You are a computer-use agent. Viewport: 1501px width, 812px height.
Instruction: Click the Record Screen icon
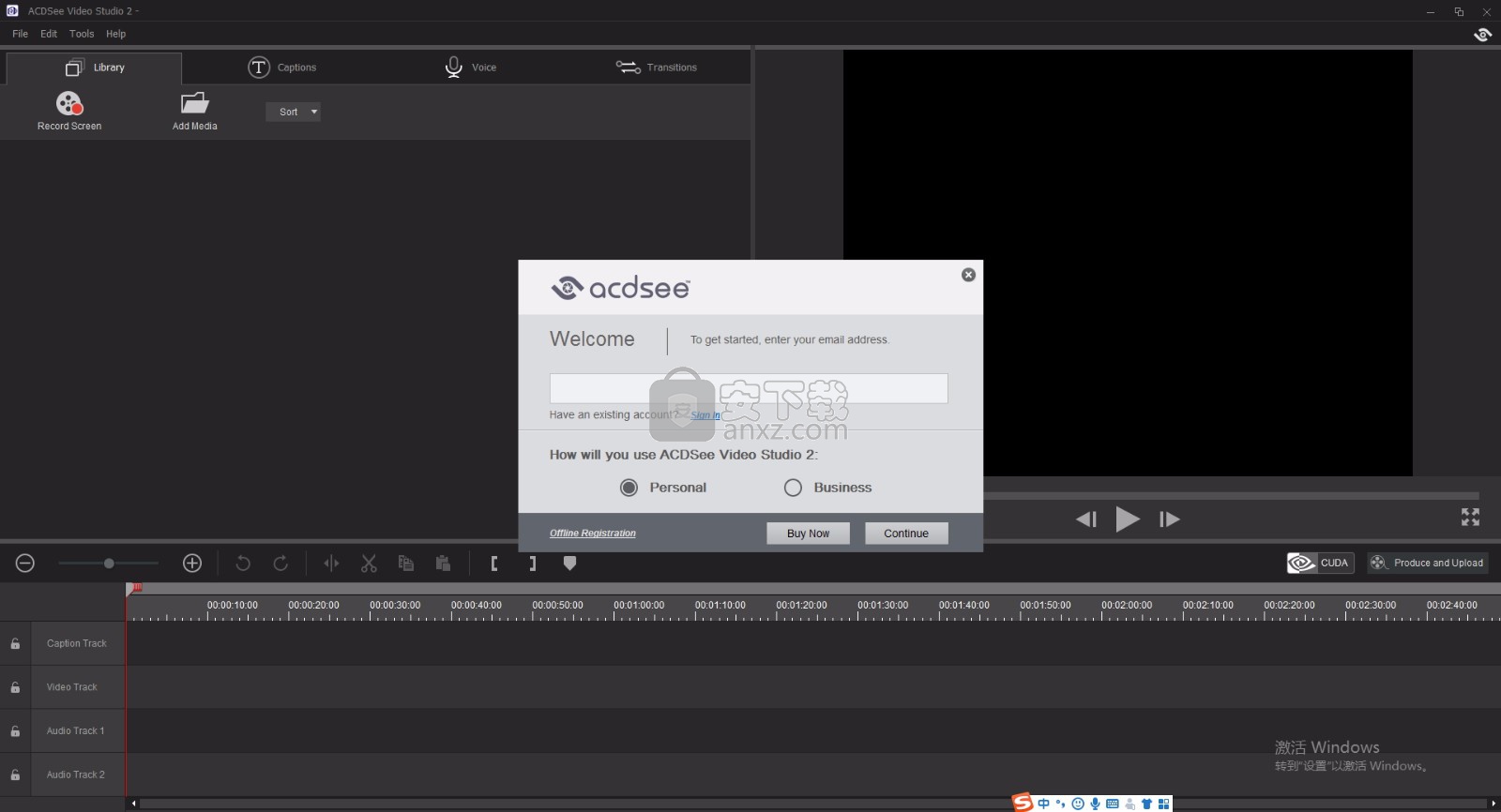tap(69, 103)
